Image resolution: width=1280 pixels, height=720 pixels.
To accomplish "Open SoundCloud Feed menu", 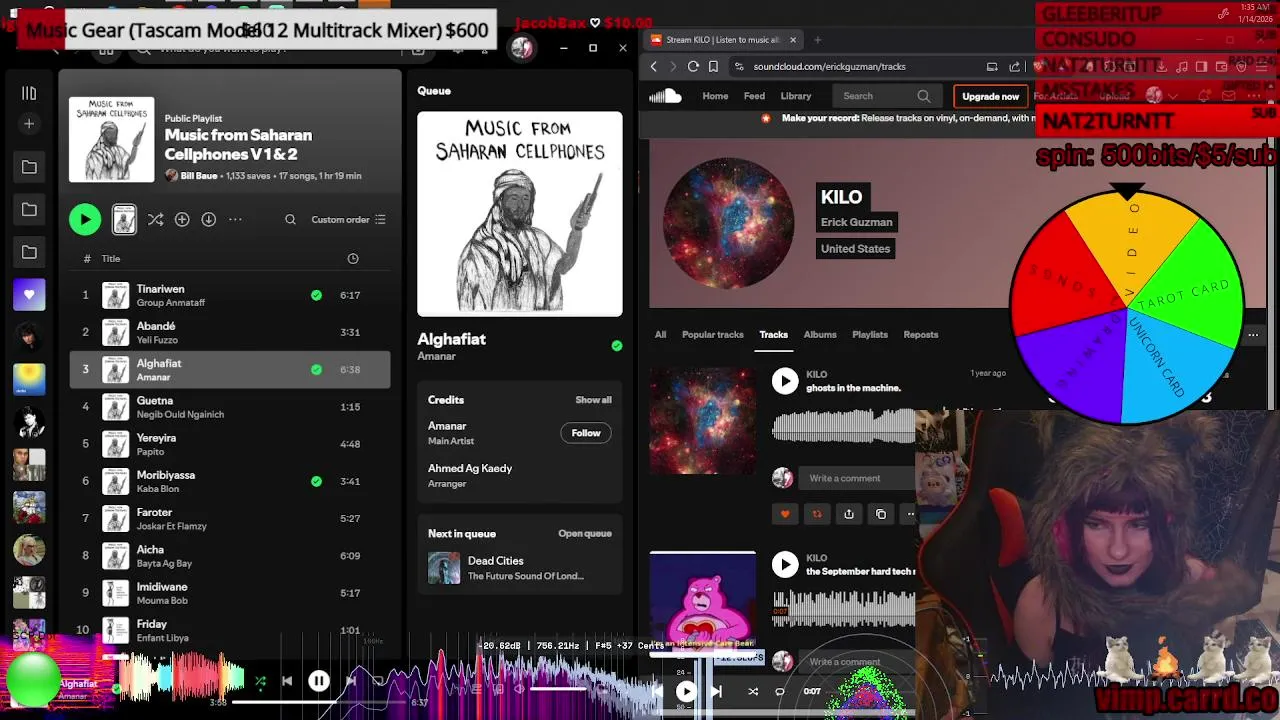I will click(754, 96).
